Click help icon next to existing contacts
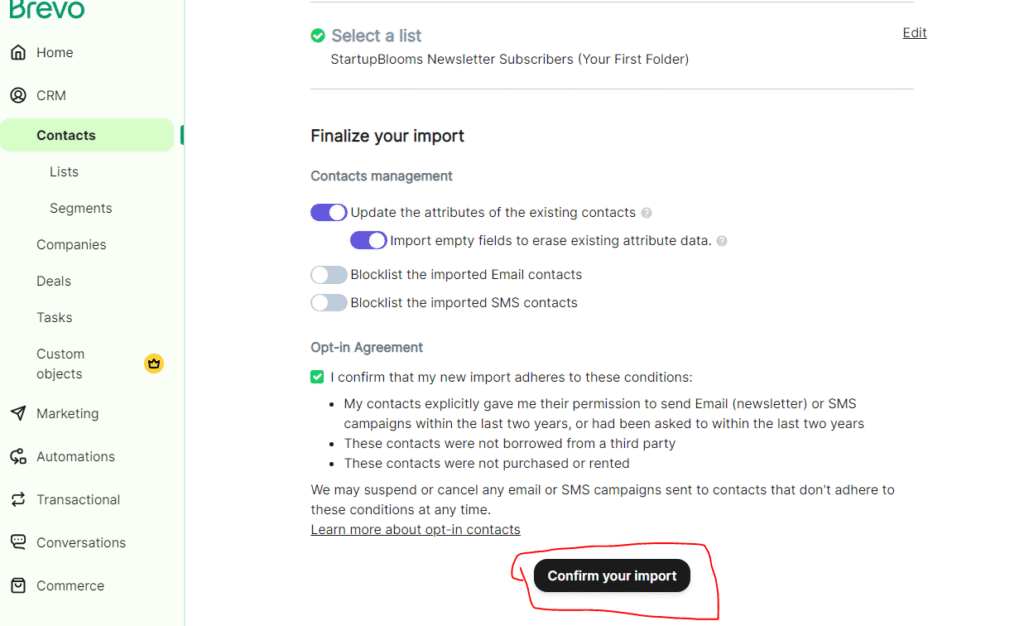The image size is (1024, 626). click(x=647, y=213)
